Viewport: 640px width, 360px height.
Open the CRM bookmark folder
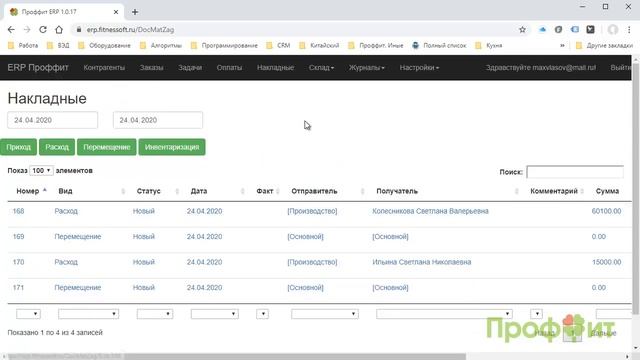click(x=278, y=45)
